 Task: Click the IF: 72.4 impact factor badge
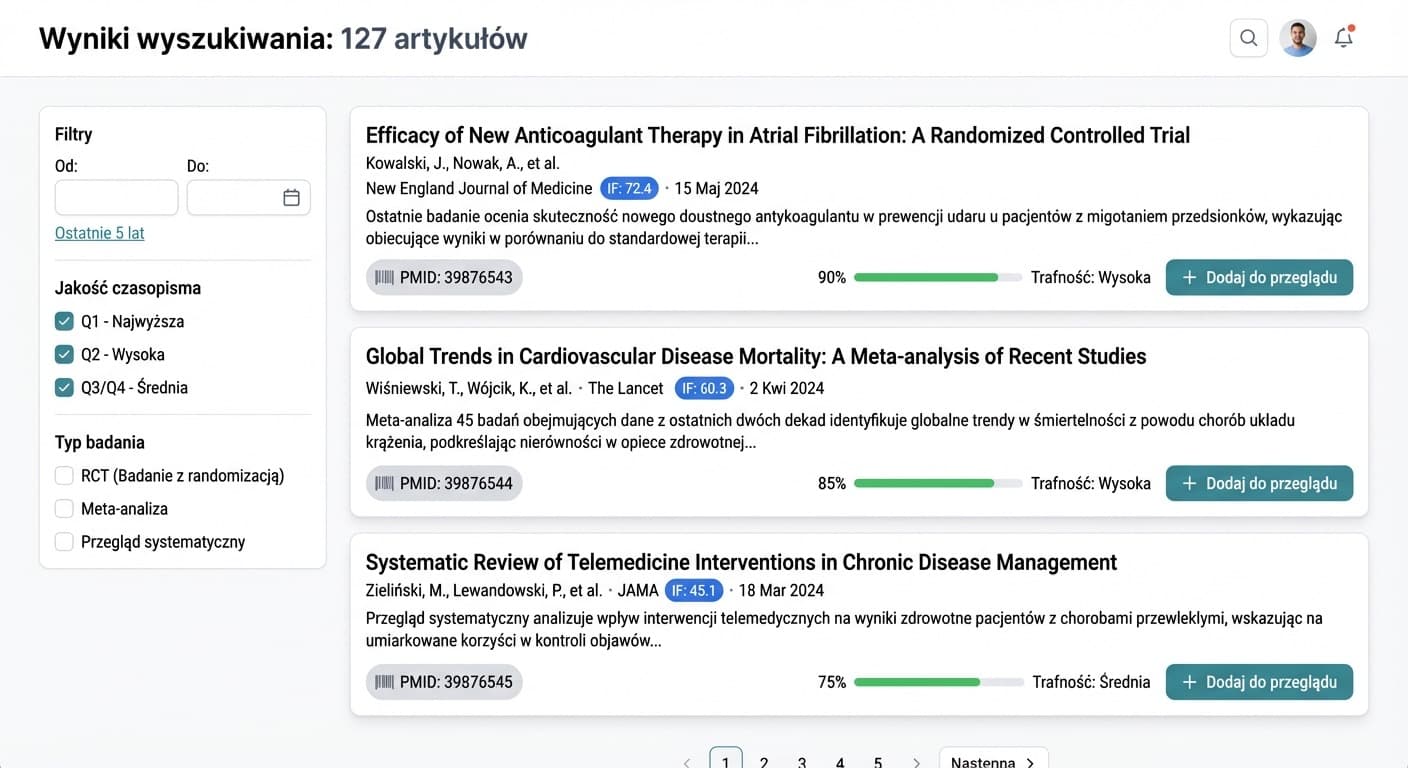click(629, 189)
